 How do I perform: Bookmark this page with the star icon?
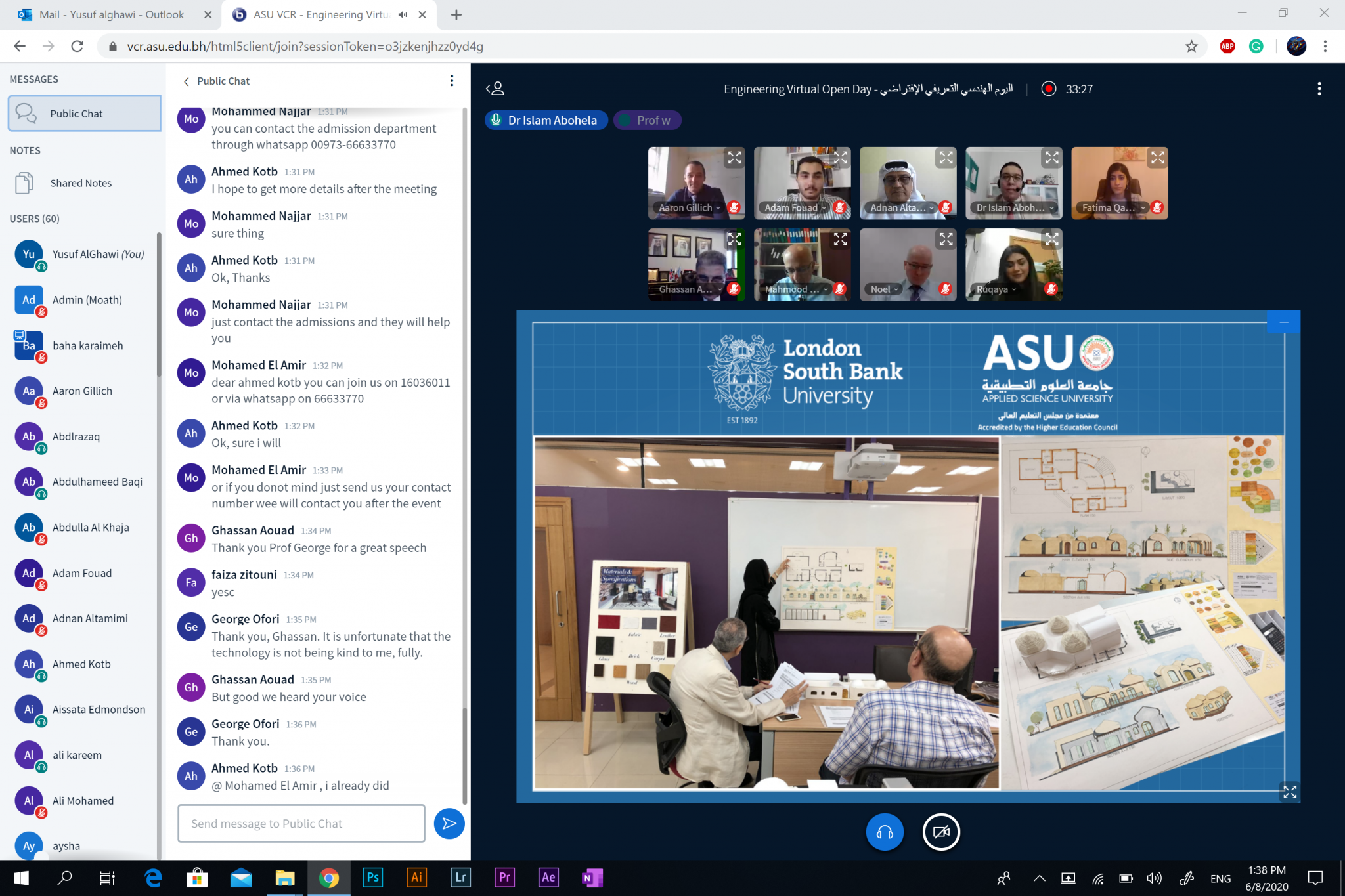point(1191,46)
